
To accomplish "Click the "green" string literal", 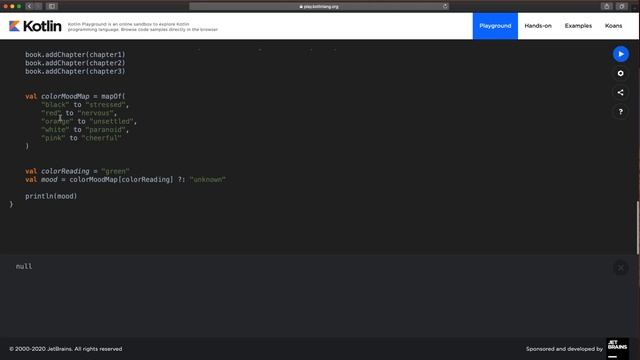I will click(x=115, y=171).
